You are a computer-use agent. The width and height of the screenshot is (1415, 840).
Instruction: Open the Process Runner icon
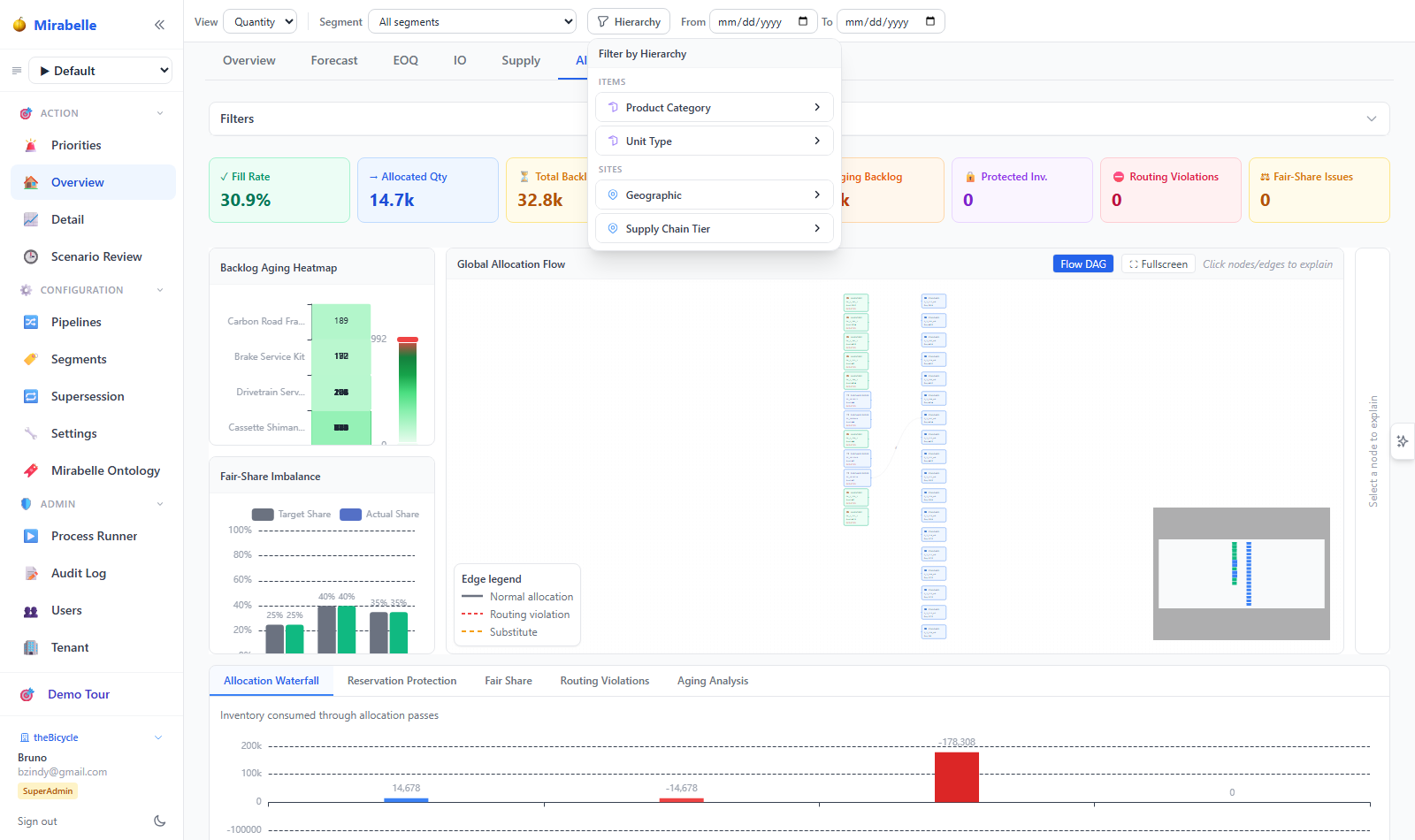pos(31,536)
